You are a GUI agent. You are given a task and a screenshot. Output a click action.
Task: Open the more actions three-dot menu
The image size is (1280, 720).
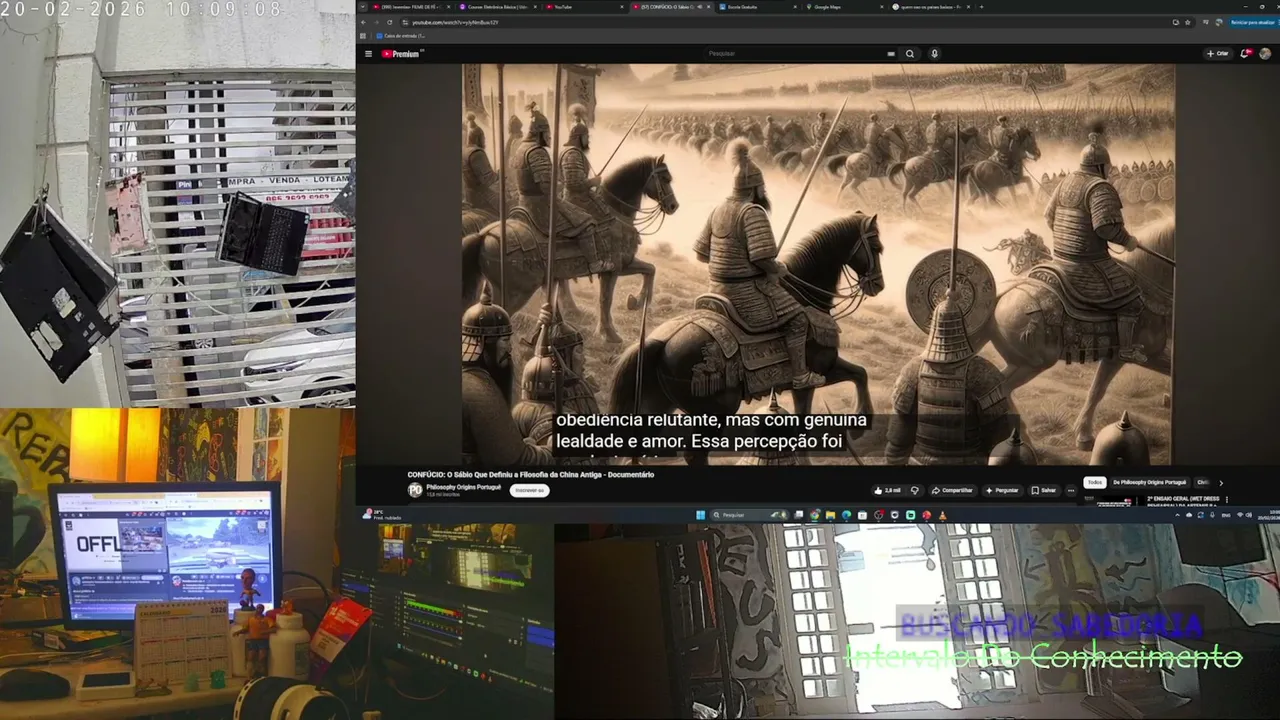click(x=1071, y=490)
